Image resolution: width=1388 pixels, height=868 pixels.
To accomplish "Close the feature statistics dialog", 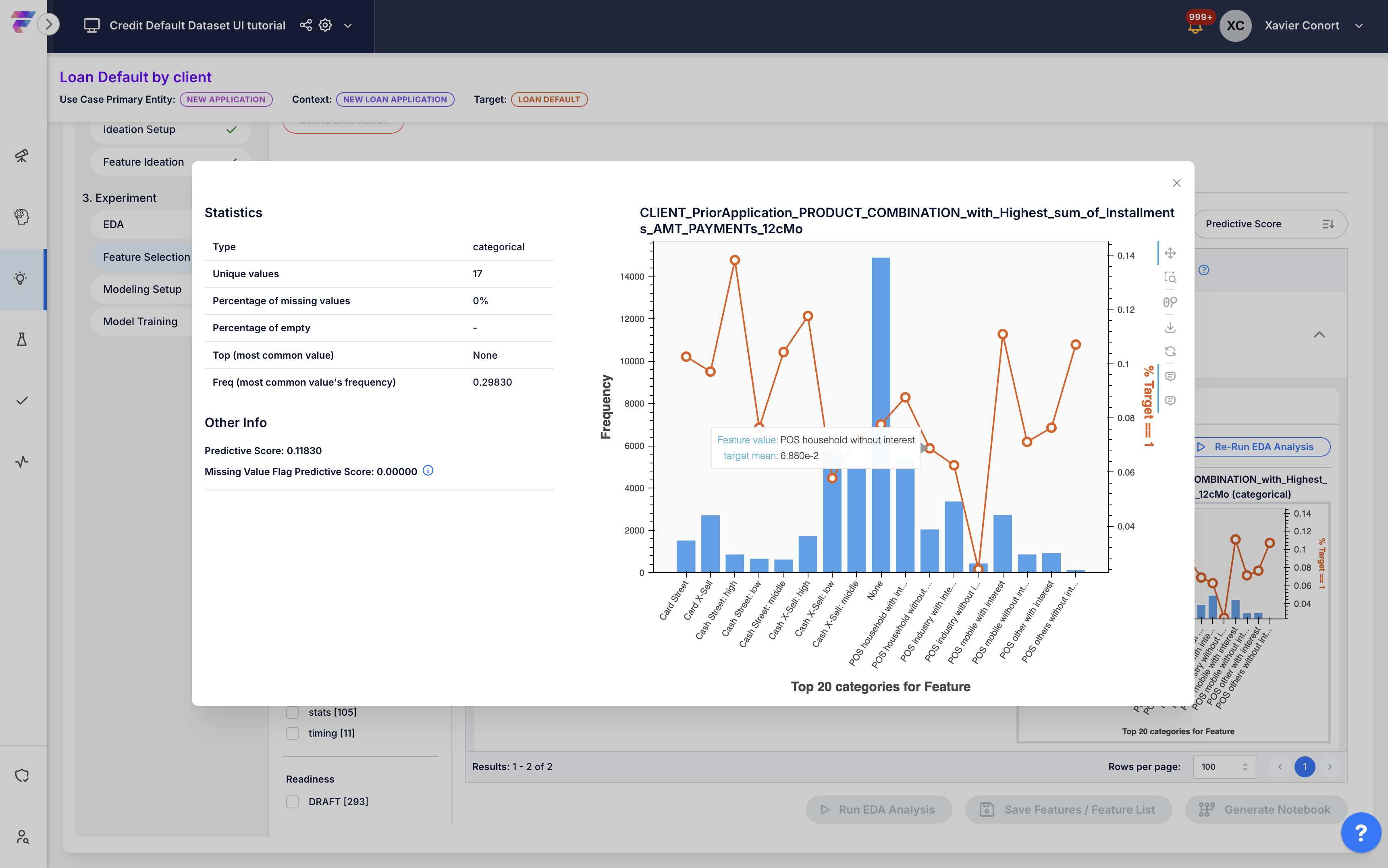I will point(1176,183).
